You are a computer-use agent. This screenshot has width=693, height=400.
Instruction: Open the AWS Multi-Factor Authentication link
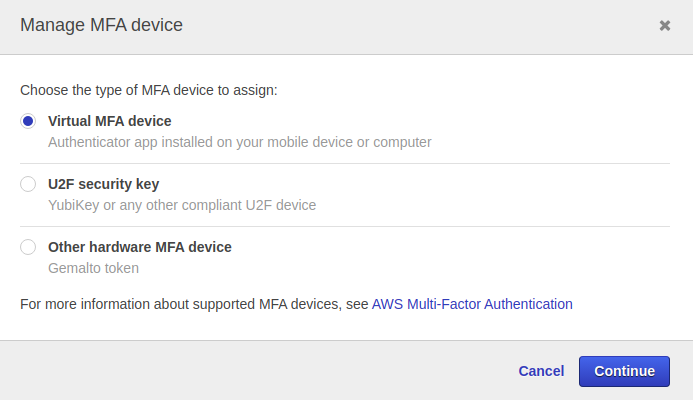(472, 304)
